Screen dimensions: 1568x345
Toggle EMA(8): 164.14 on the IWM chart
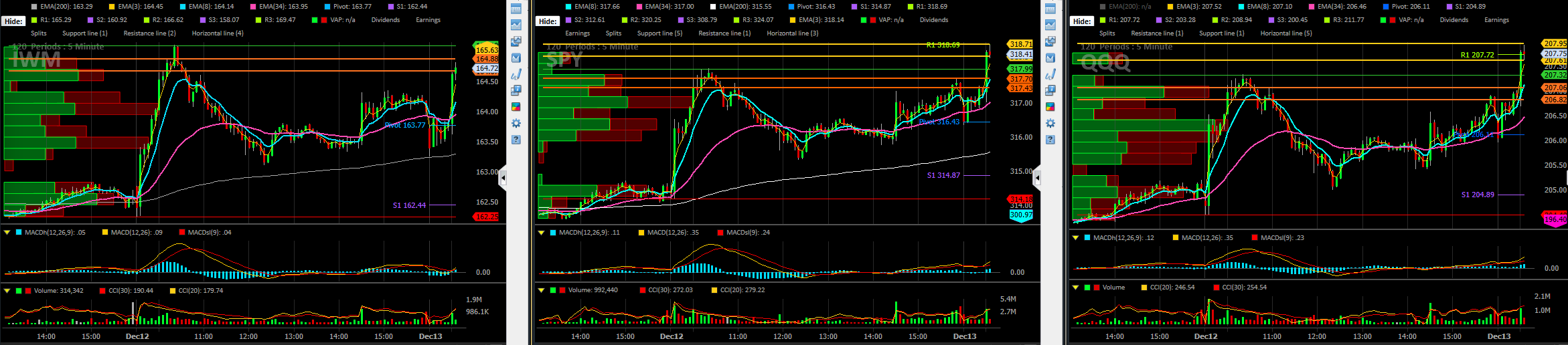click(207, 7)
